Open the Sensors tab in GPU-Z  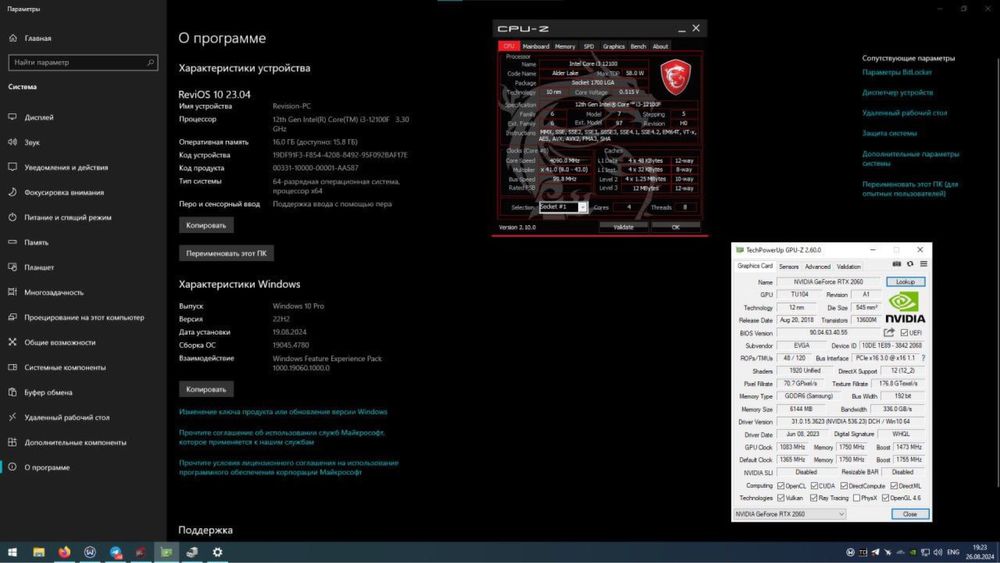click(788, 267)
